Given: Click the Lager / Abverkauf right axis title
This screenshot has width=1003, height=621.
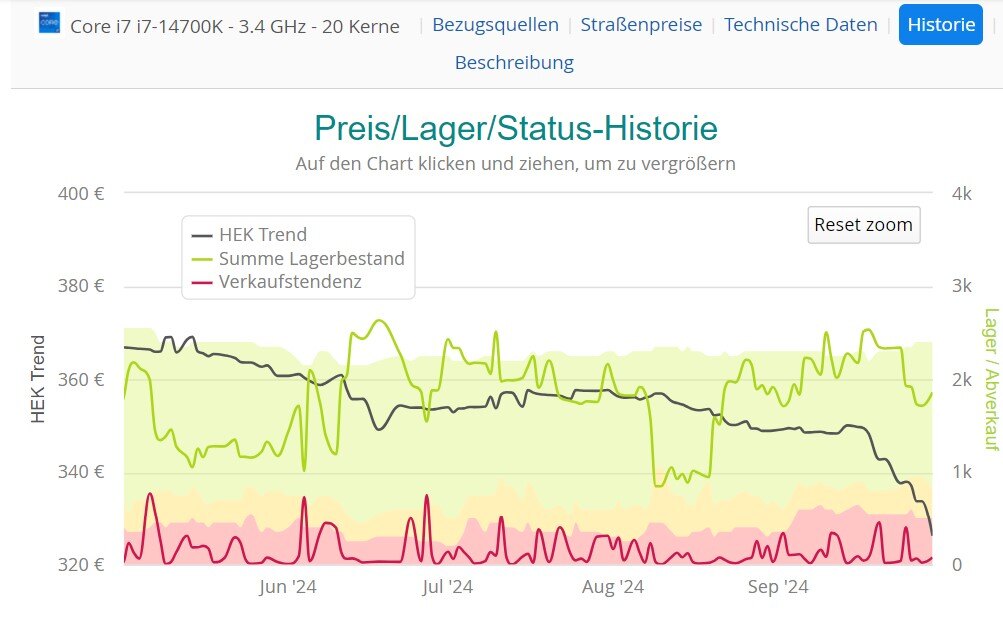Looking at the screenshot, I should pos(991,379).
